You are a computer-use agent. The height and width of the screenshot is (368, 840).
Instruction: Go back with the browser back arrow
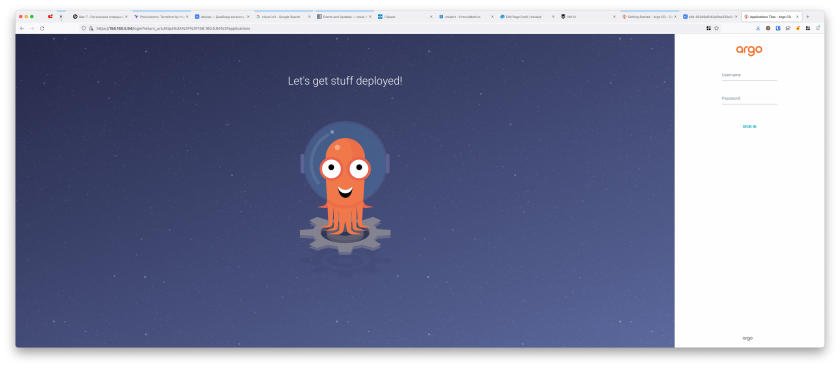(x=22, y=28)
